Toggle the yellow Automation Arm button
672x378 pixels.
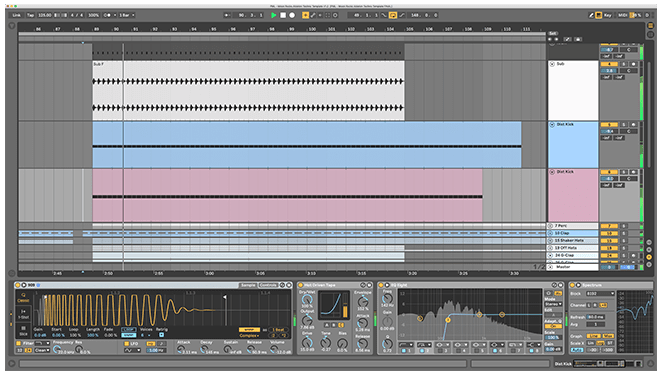click(305, 15)
